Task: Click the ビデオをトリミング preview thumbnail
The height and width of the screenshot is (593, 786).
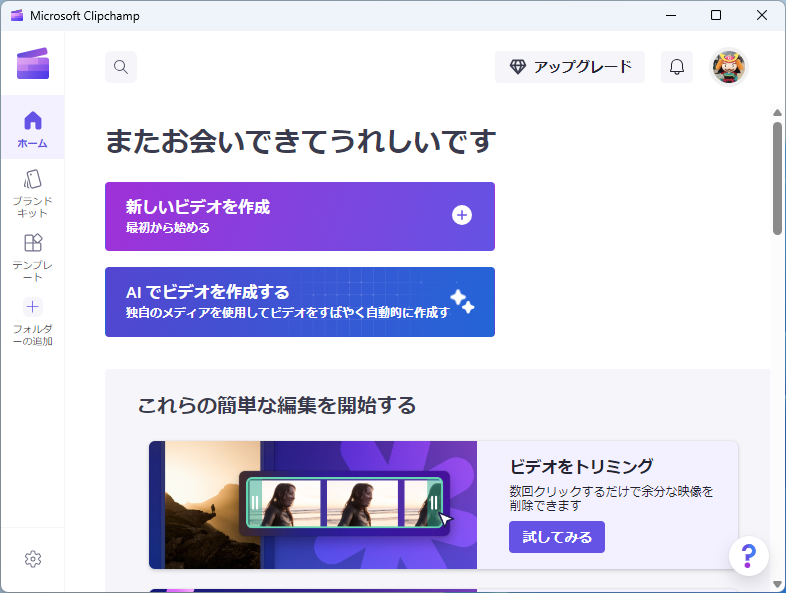Action: [x=313, y=505]
